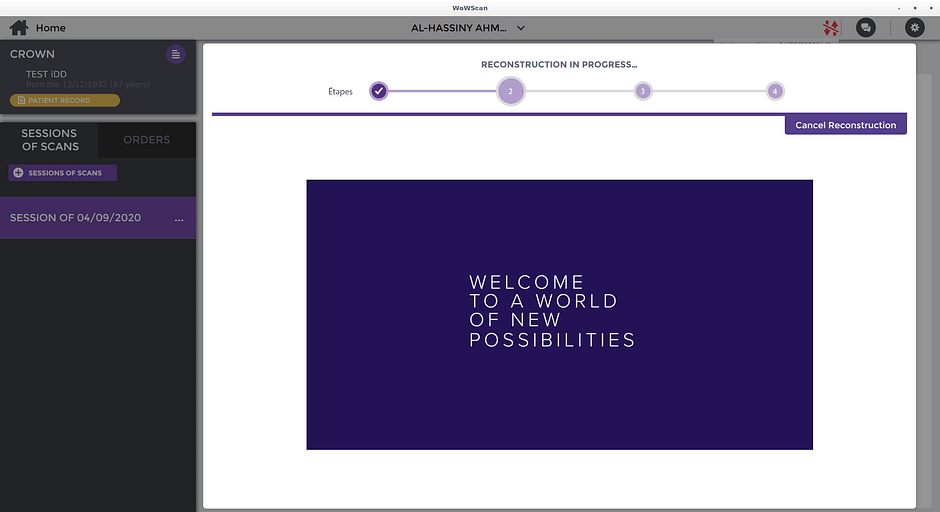Click the Welcome to a World banner image

pyautogui.click(x=559, y=314)
